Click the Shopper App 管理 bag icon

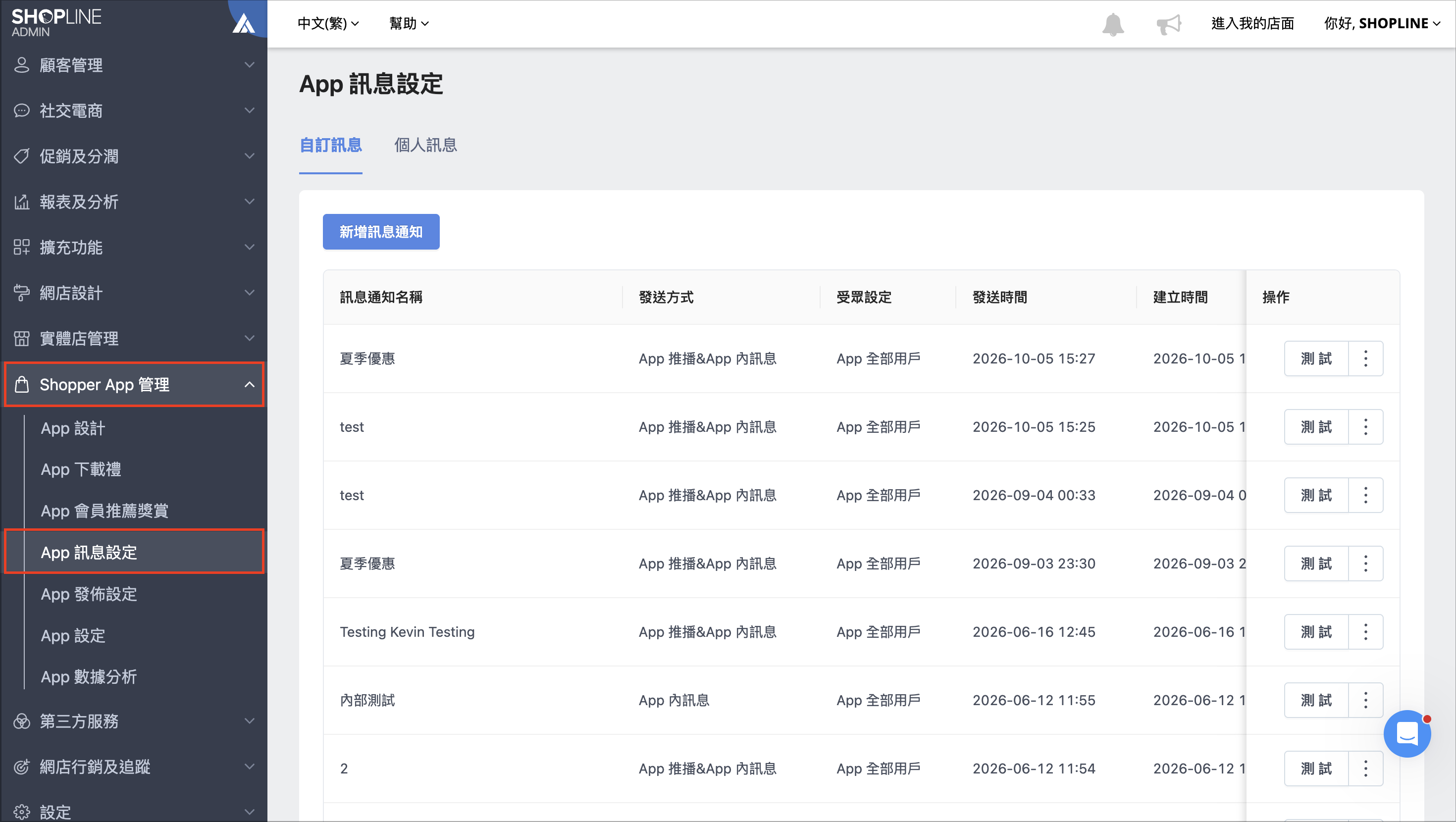pyautogui.click(x=21, y=384)
